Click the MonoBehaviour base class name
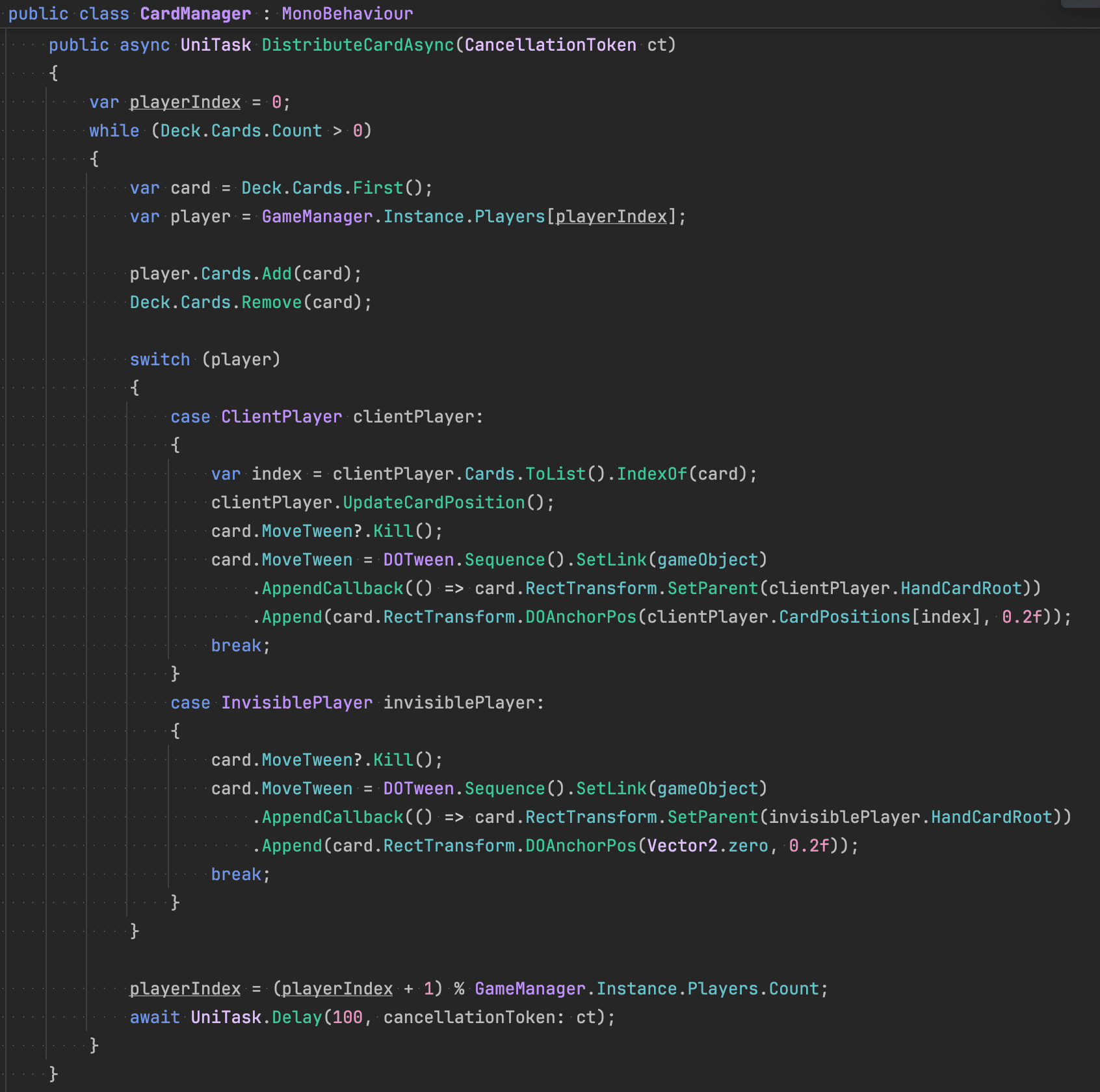Screen dimensions: 1100x1092 coord(347,14)
